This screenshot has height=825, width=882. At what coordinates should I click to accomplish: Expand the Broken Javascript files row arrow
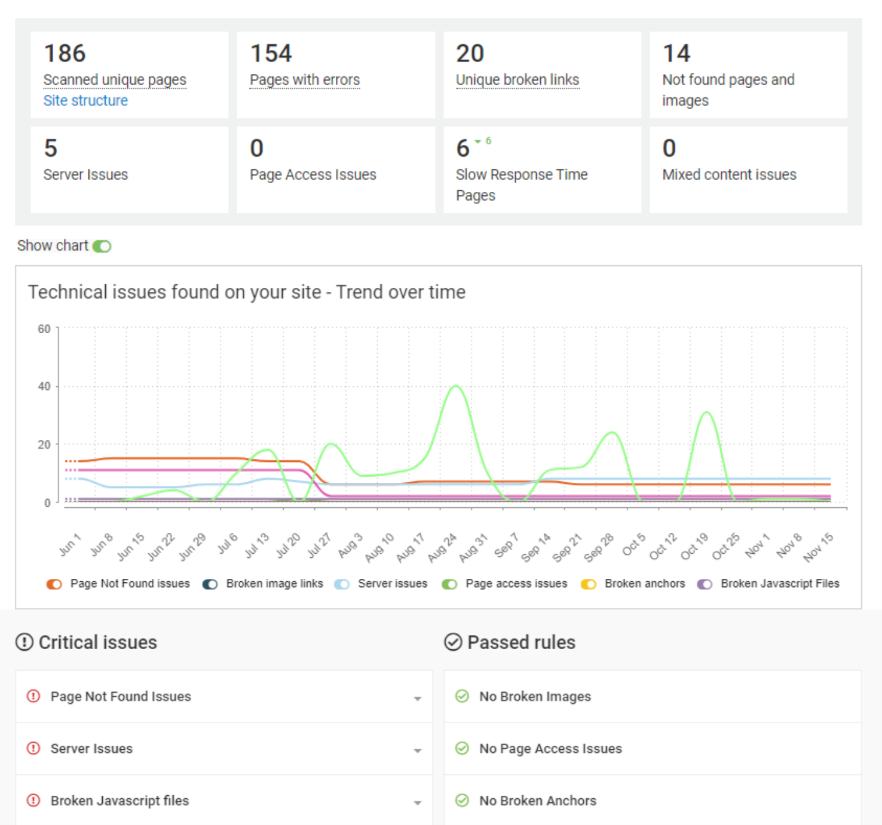tap(417, 803)
